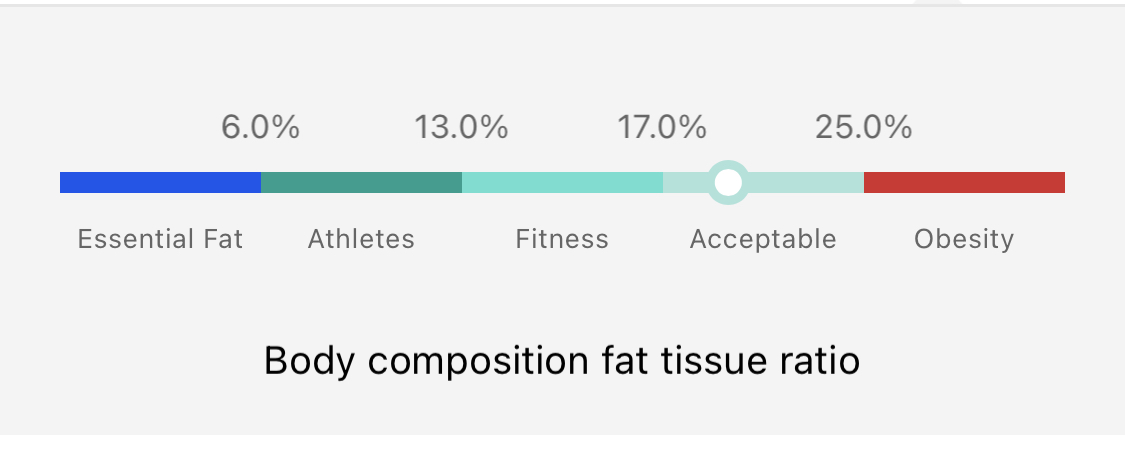Click the Acceptable category label
The image size is (1125, 472).
763,240
